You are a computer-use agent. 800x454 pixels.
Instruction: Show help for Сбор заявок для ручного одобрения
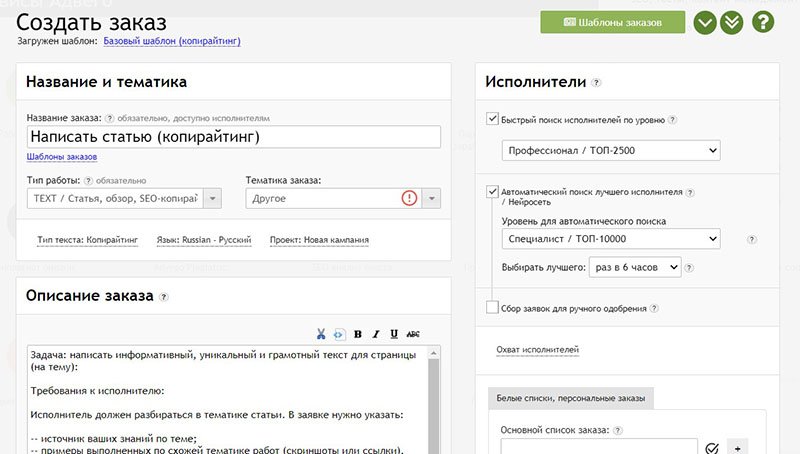[654, 308]
